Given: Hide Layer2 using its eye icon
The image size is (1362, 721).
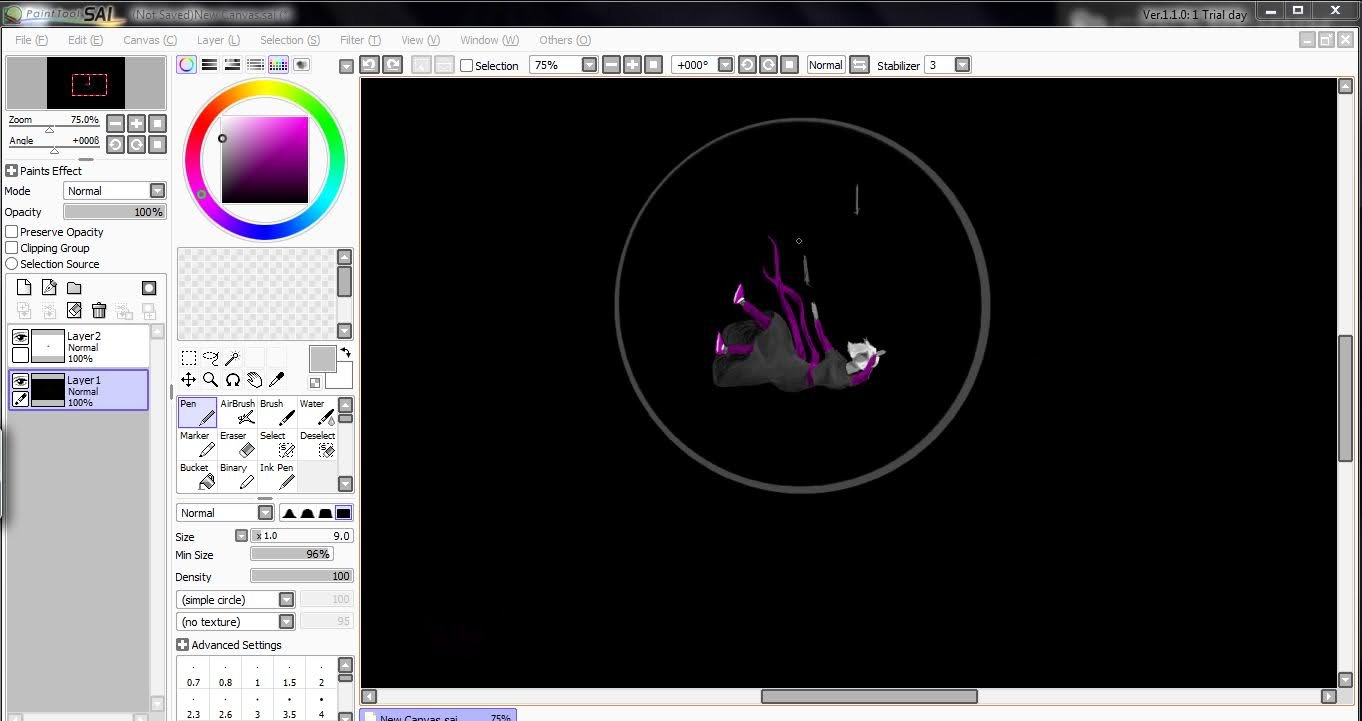Looking at the screenshot, I should (x=20, y=338).
